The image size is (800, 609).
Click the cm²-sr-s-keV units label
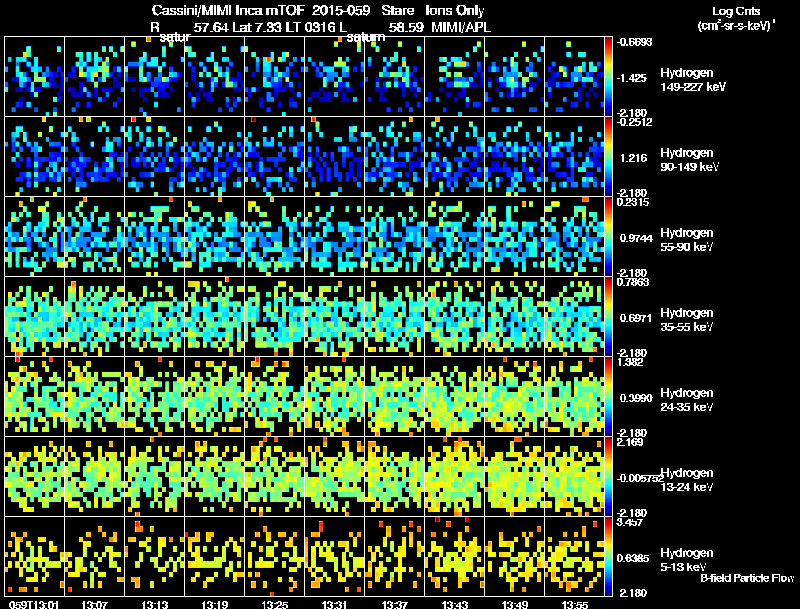(x=736, y=25)
